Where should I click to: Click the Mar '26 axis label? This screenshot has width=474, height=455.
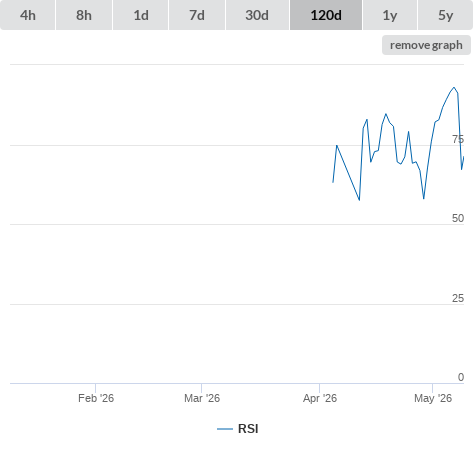click(x=202, y=398)
